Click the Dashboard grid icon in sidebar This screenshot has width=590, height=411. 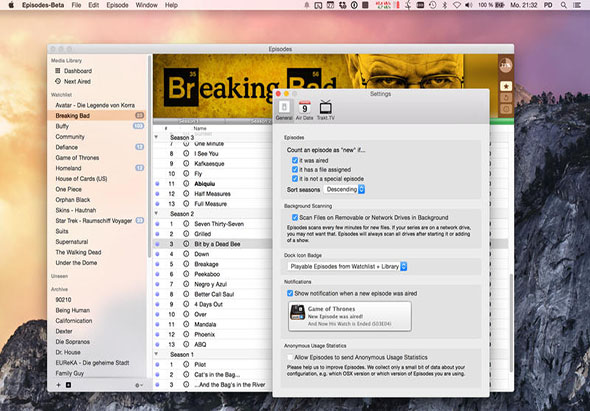(x=58, y=70)
